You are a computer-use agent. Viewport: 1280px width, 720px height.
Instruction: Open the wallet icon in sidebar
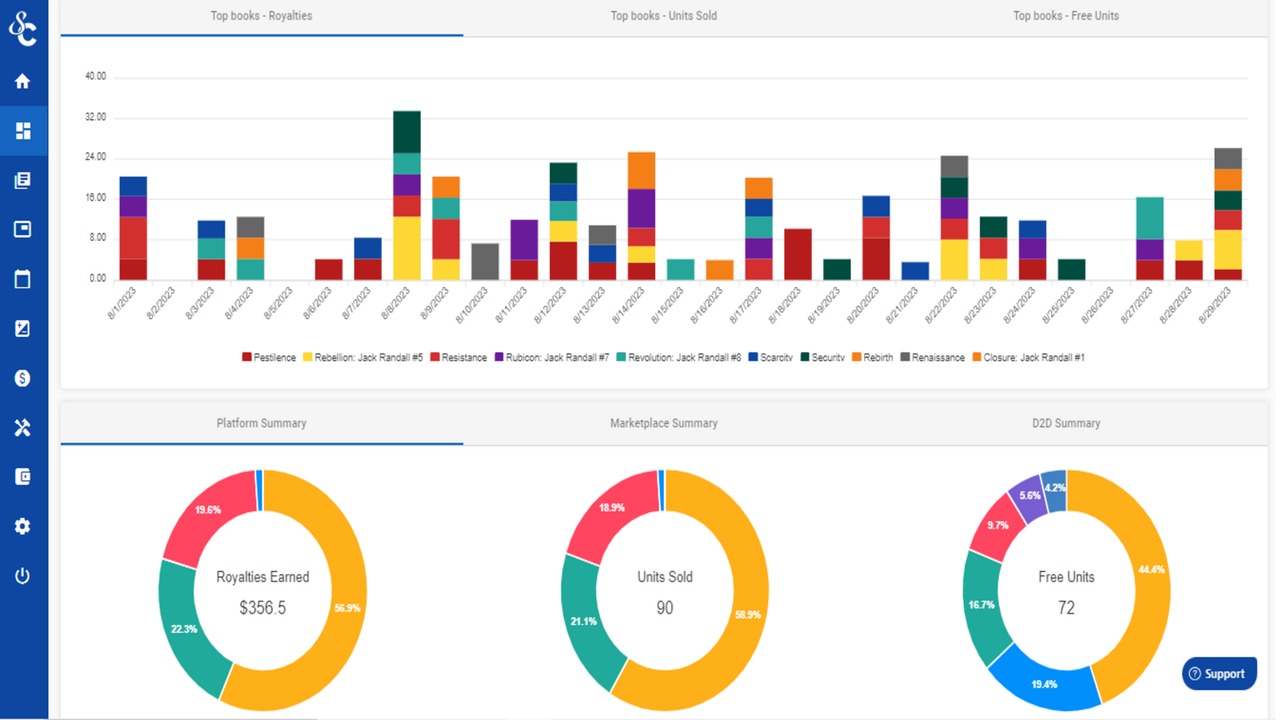[x=23, y=477]
